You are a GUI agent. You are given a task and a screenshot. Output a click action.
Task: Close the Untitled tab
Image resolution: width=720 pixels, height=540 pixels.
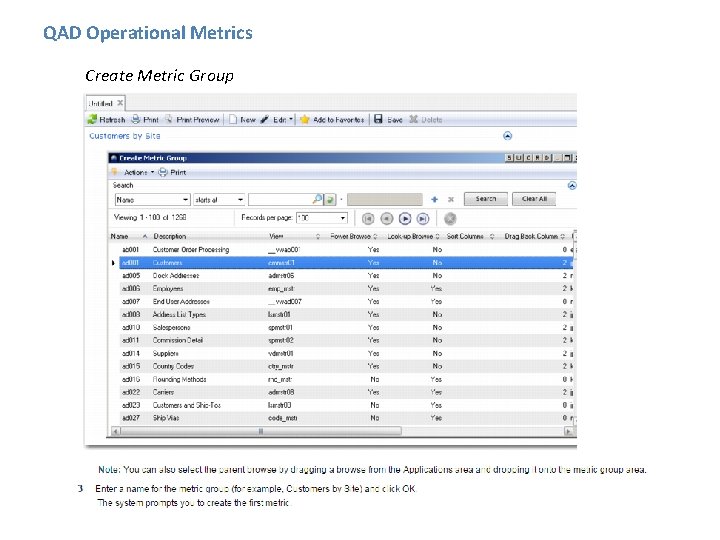tap(120, 103)
